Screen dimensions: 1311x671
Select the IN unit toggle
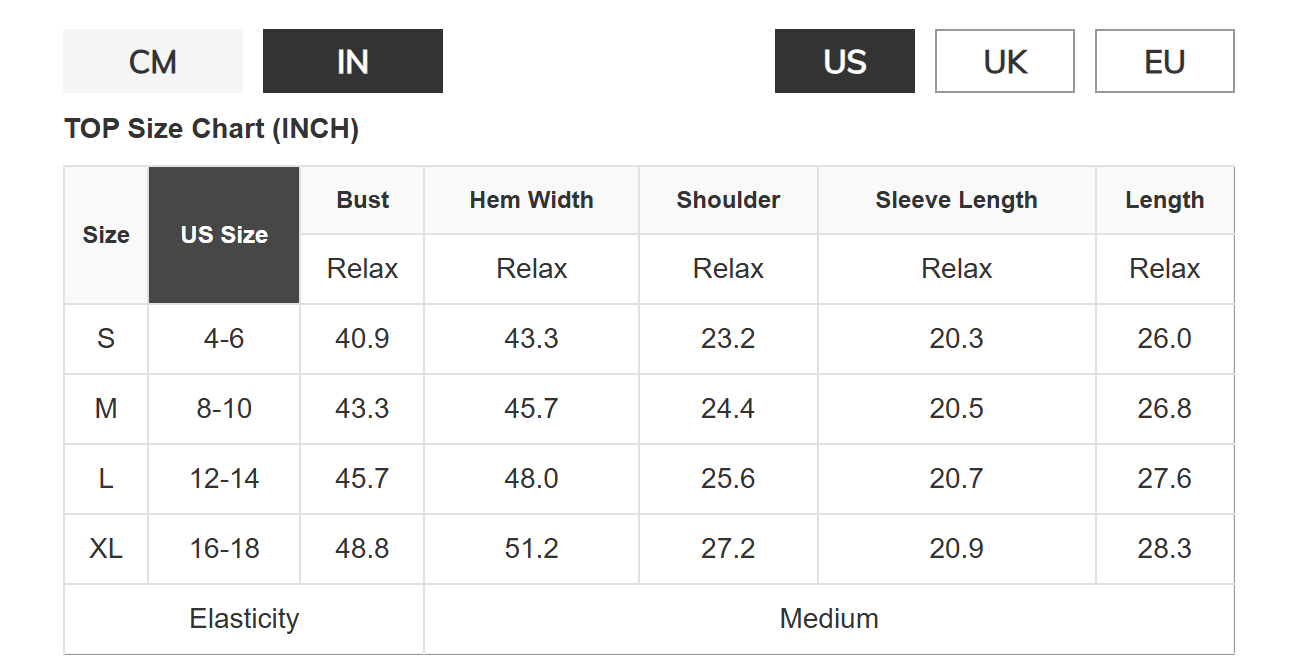tap(353, 61)
